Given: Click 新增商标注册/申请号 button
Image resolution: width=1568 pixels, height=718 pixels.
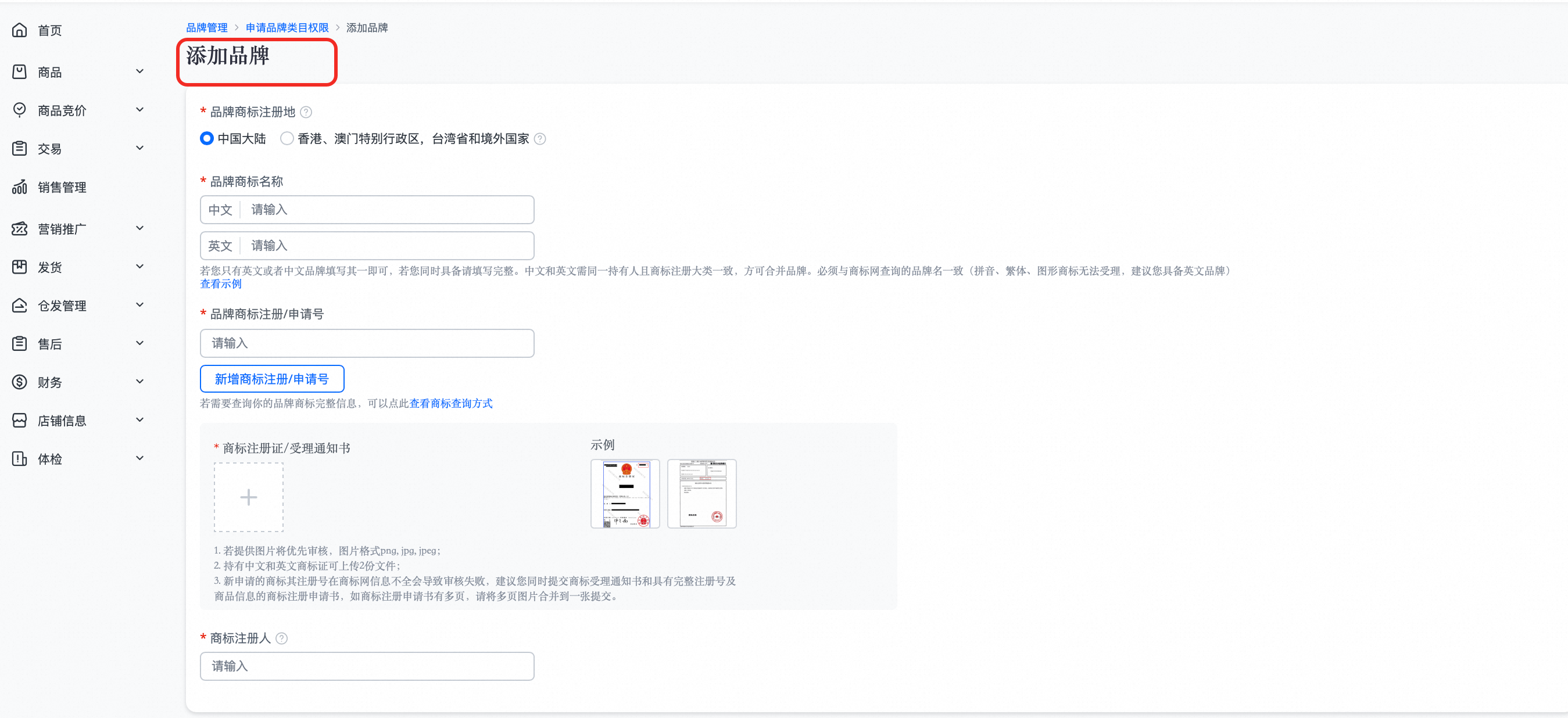Looking at the screenshot, I should point(271,379).
